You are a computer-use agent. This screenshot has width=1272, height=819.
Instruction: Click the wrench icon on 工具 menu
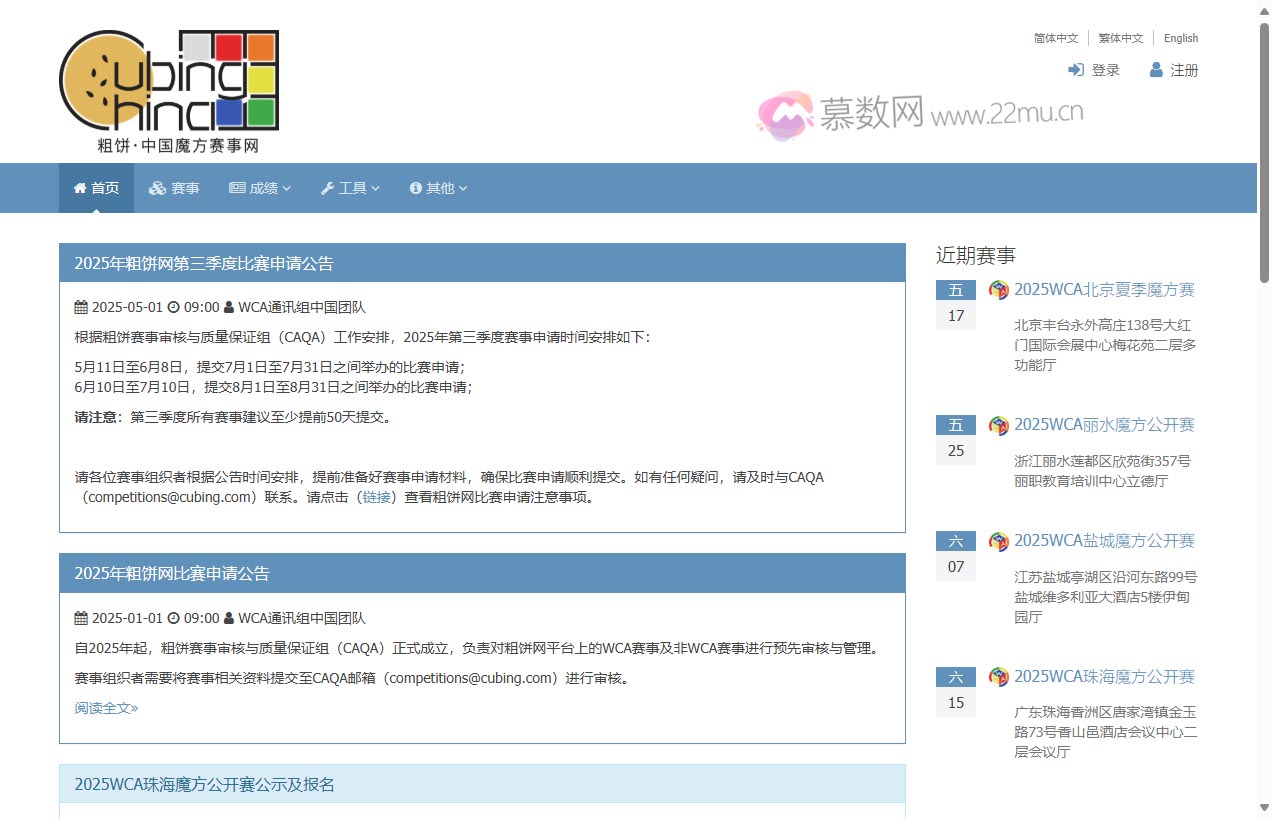pos(327,187)
